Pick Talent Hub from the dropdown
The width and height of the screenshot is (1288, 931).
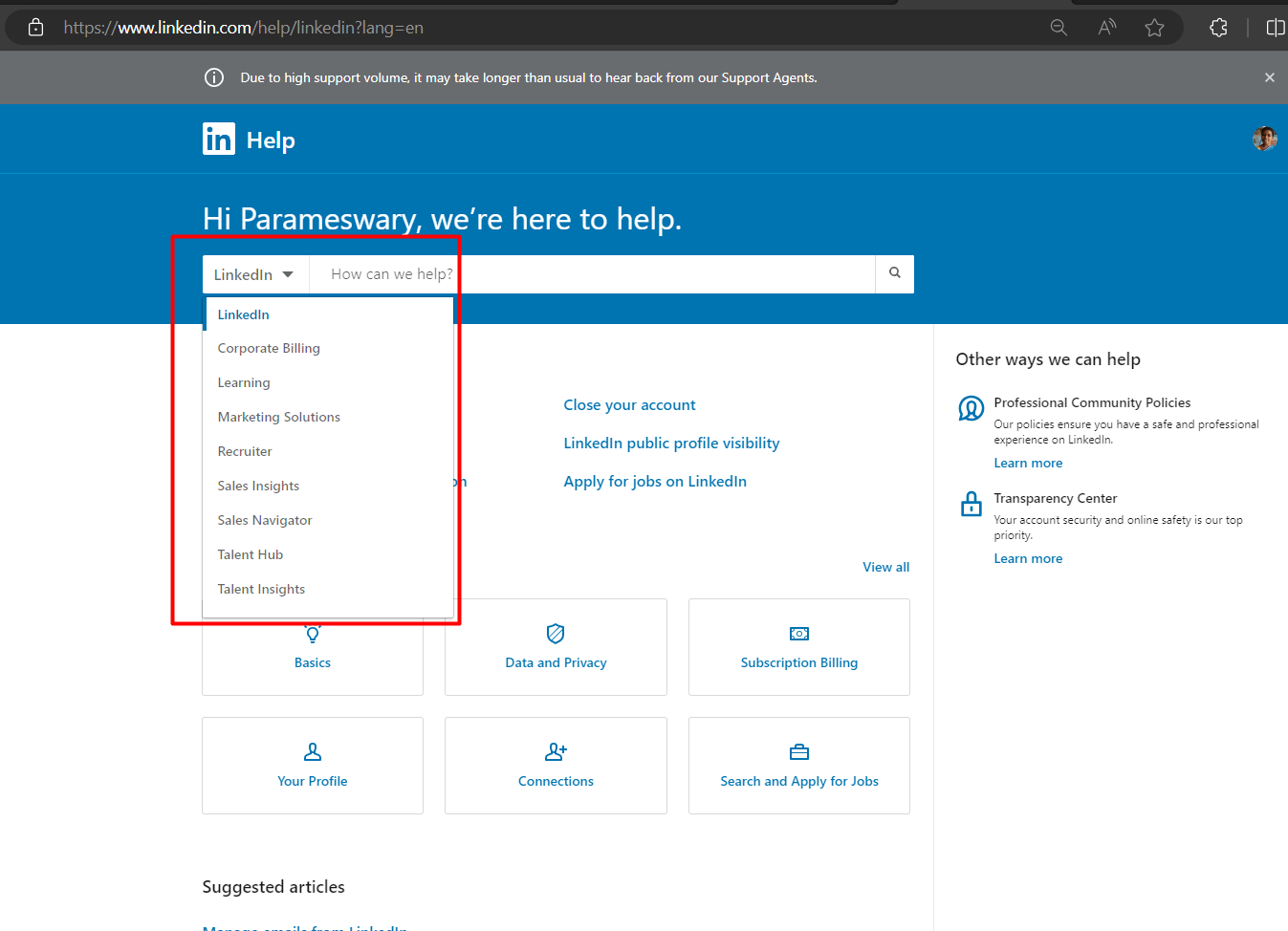coord(330,554)
